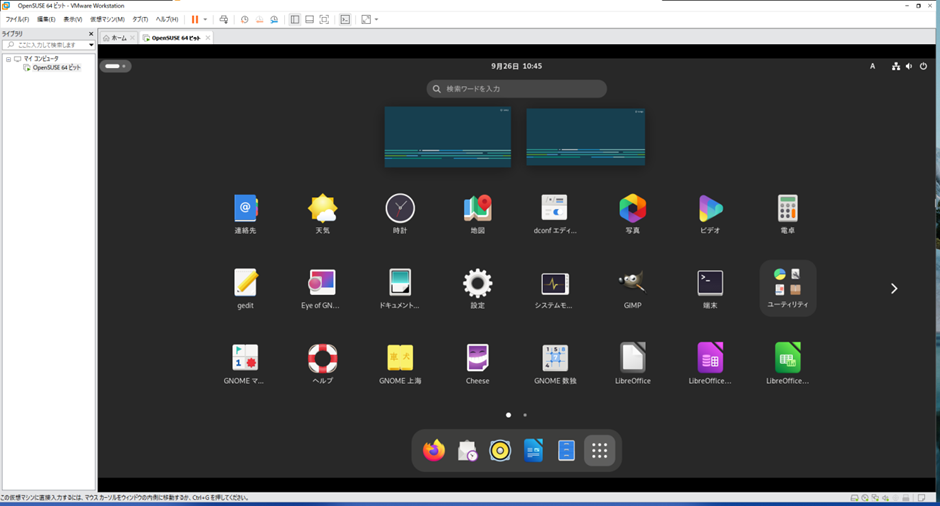Expand the library search filter dropdown
Screen dimensions: 940x506
click(91, 45)
